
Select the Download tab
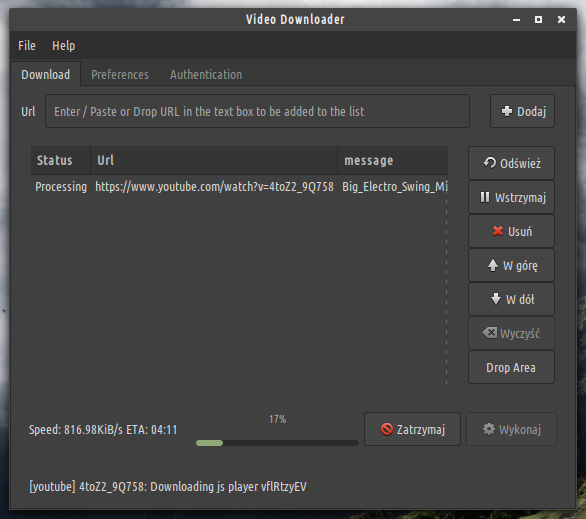(46, 74)
